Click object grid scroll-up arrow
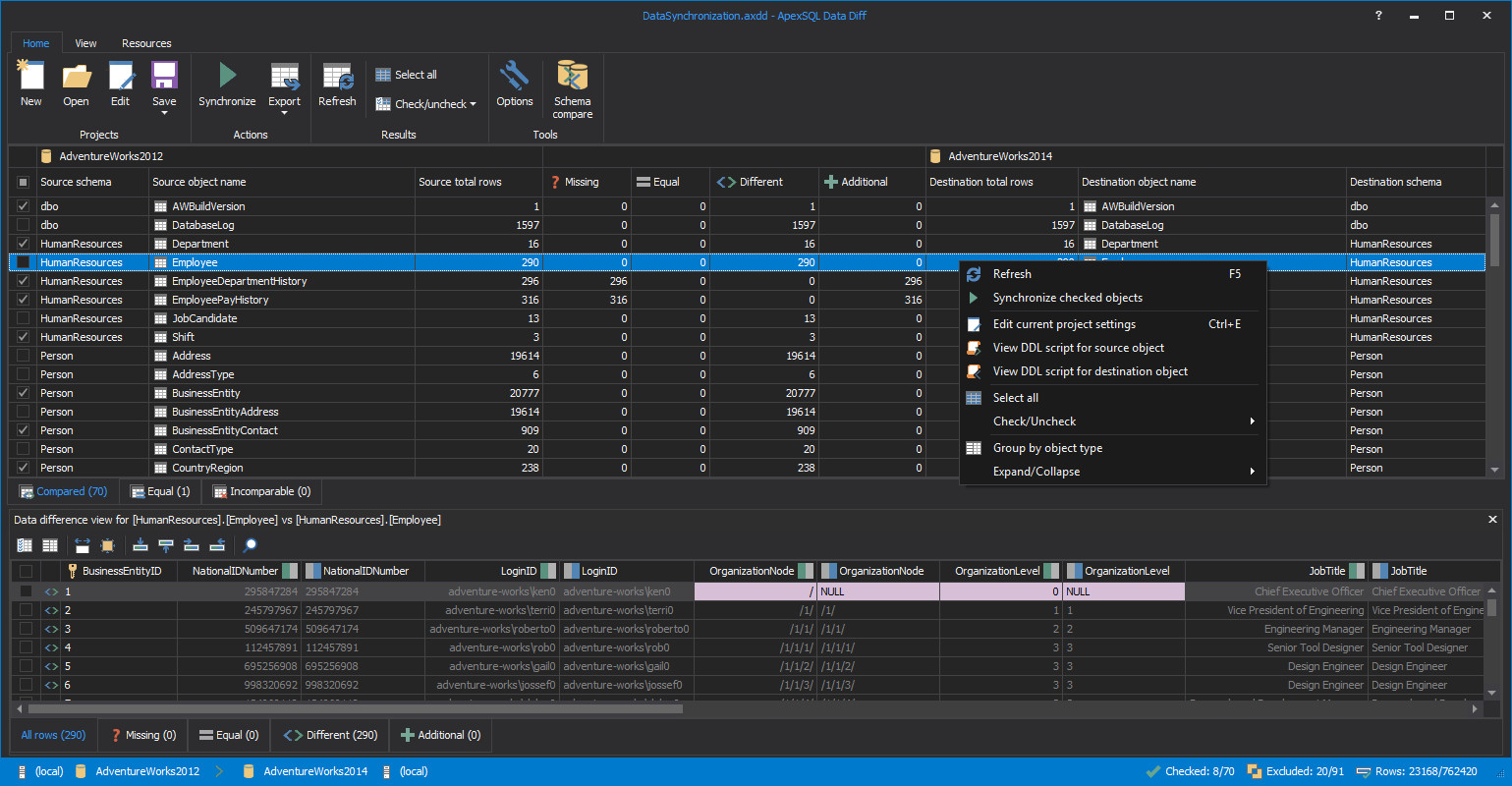Viewport: 1512px width, 786px height. 1495,205
